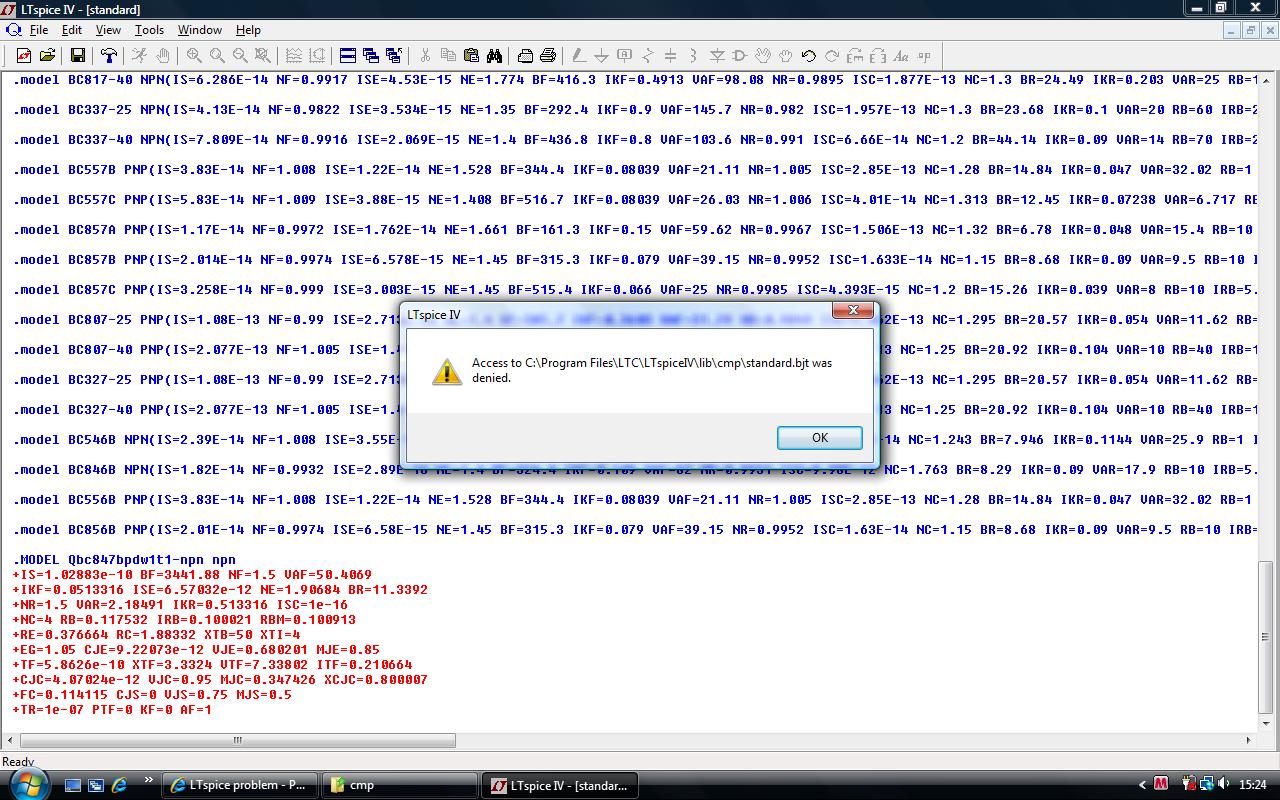Viewport: 1280px width, 800px height.
Task: Close the LTspice IV error dialog
Action: (x=853, y=311)
